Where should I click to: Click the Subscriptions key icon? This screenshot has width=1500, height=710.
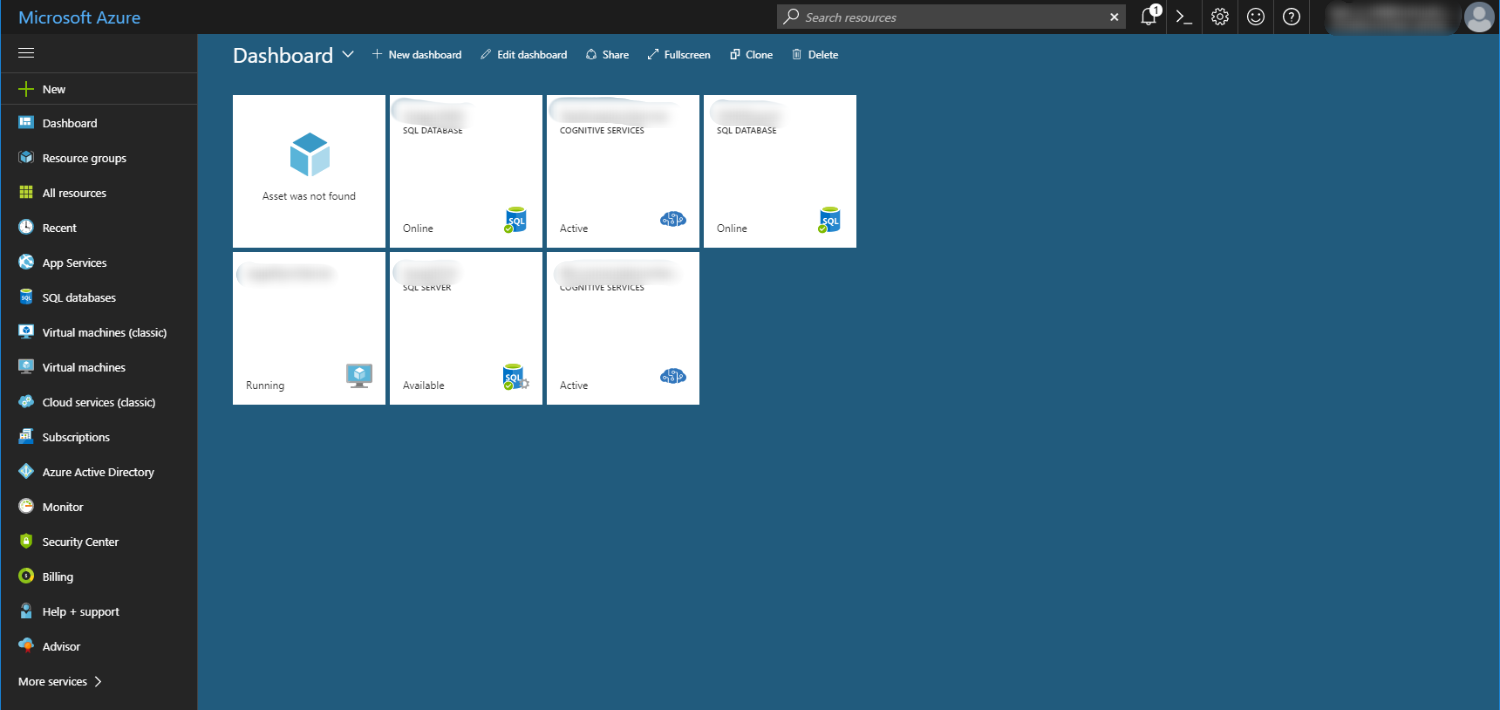pos(26,437)
